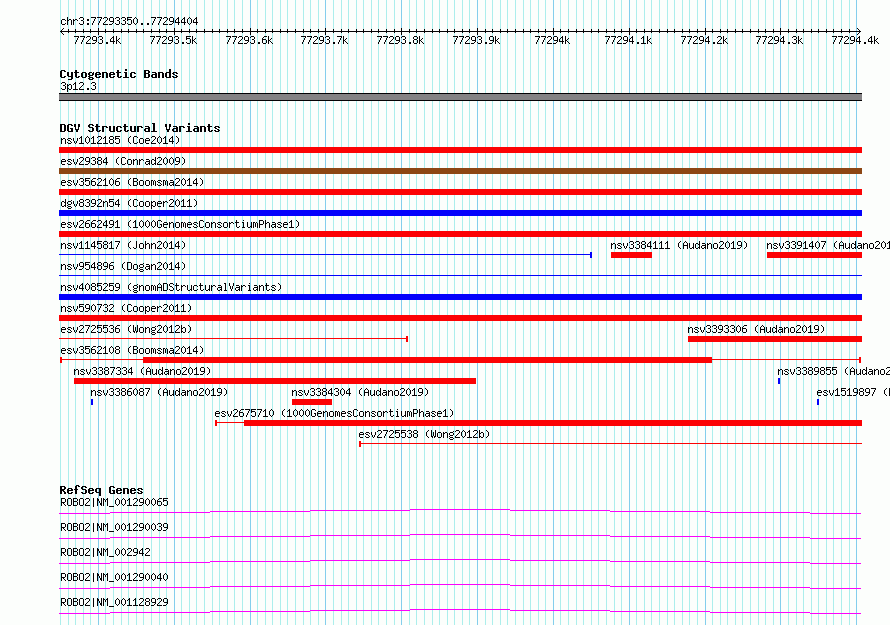Image resolution: width=890 pixels, height=625 pixels.
Task: Click the red nsv3393306 variant bar
Action: point(775,339)
